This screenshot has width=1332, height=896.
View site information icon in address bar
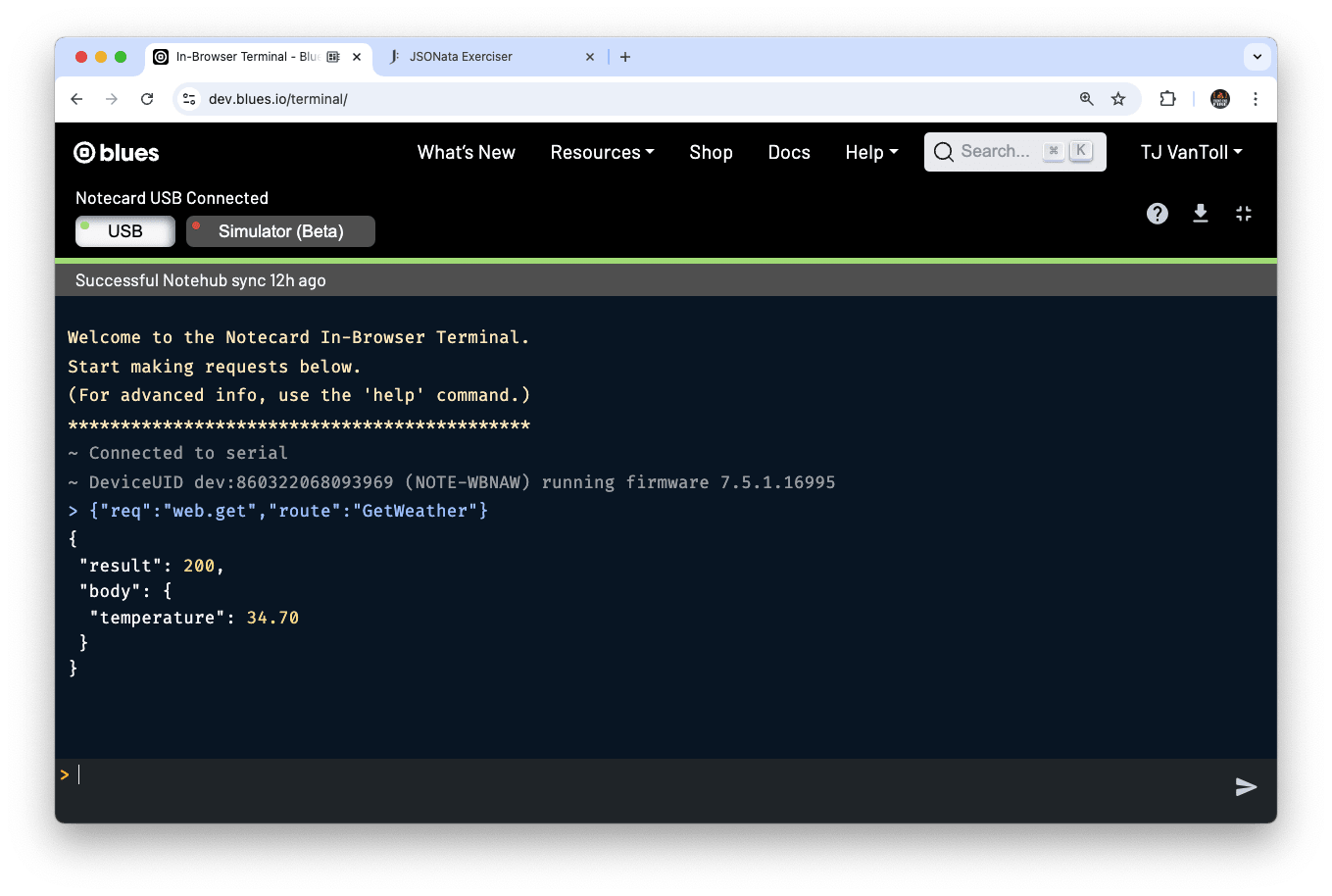click(x=189, y=99)
